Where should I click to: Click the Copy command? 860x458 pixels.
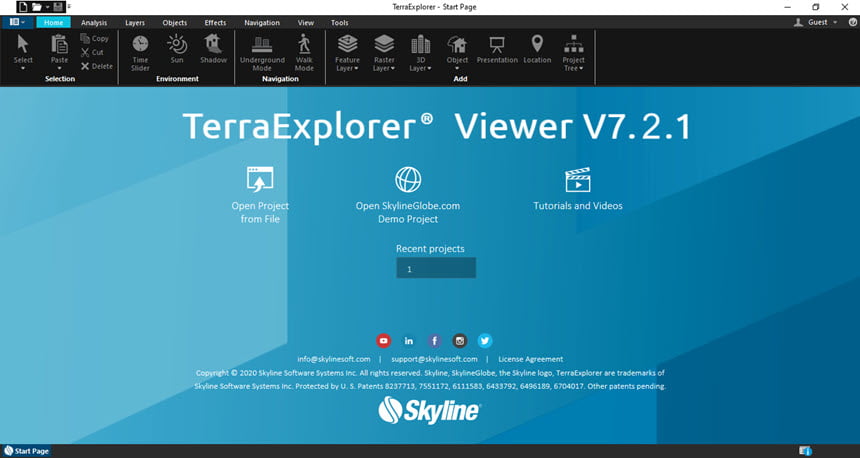(94, 38)
